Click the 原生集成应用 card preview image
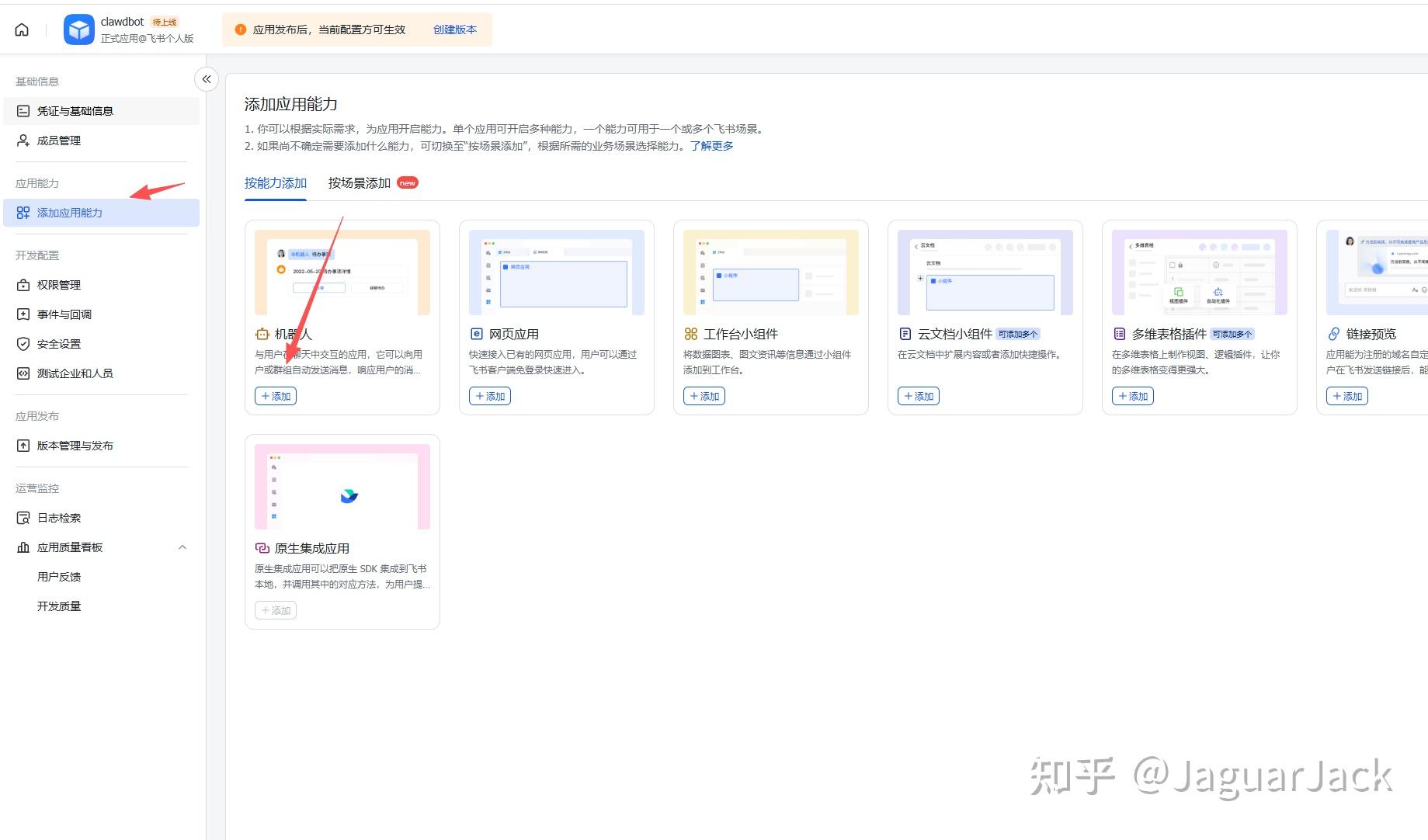 342,487
